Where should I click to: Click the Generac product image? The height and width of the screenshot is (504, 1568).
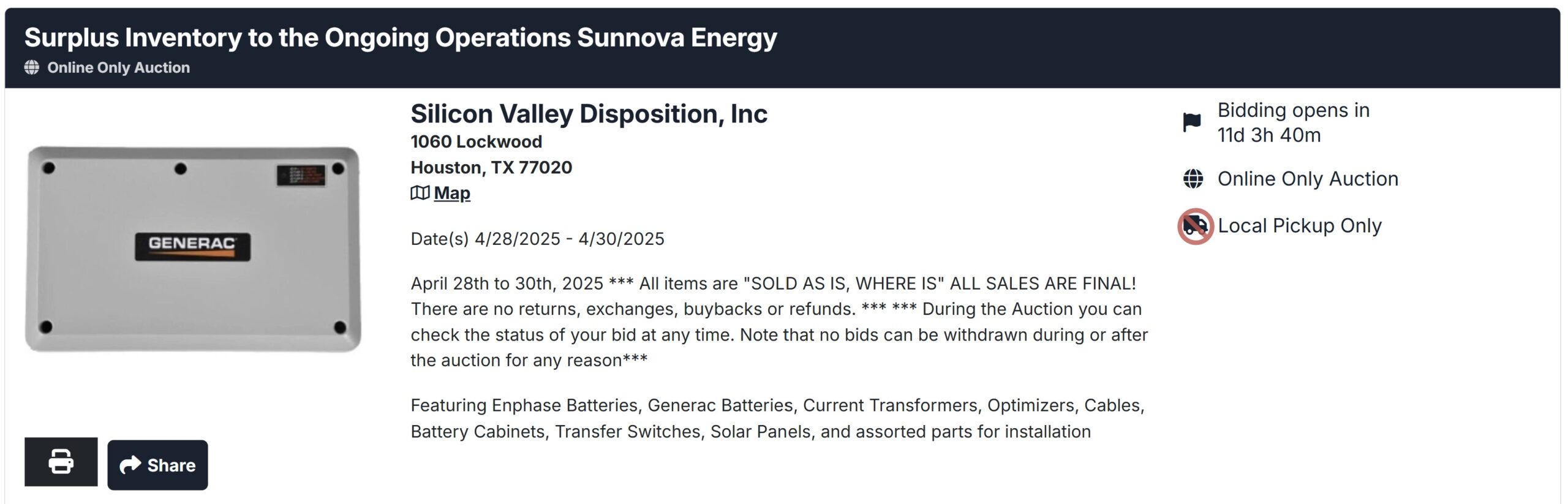pyautogui.click(x=193, y=249)
